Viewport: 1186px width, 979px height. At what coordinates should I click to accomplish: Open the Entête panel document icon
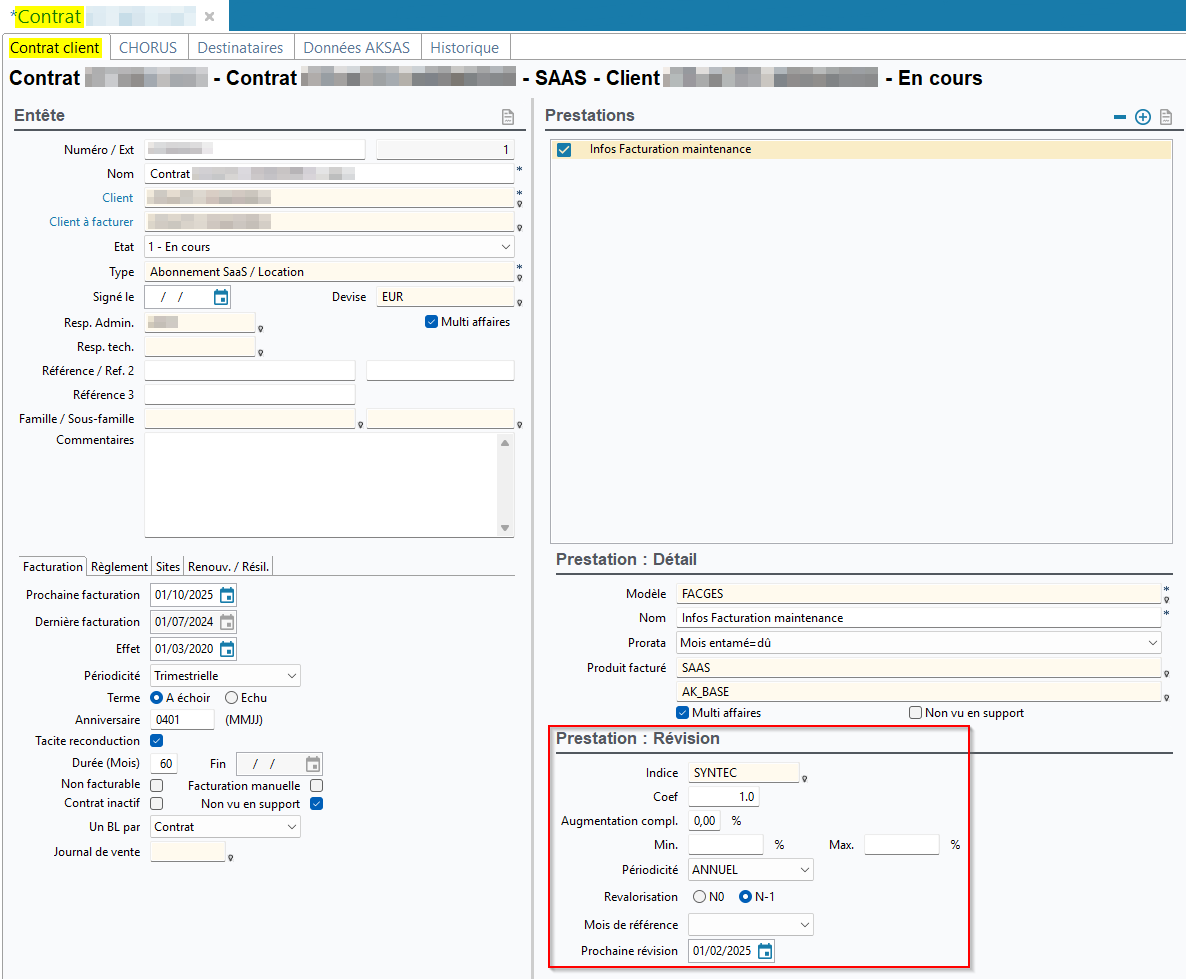pyautogui.click(x=508, y=117)
